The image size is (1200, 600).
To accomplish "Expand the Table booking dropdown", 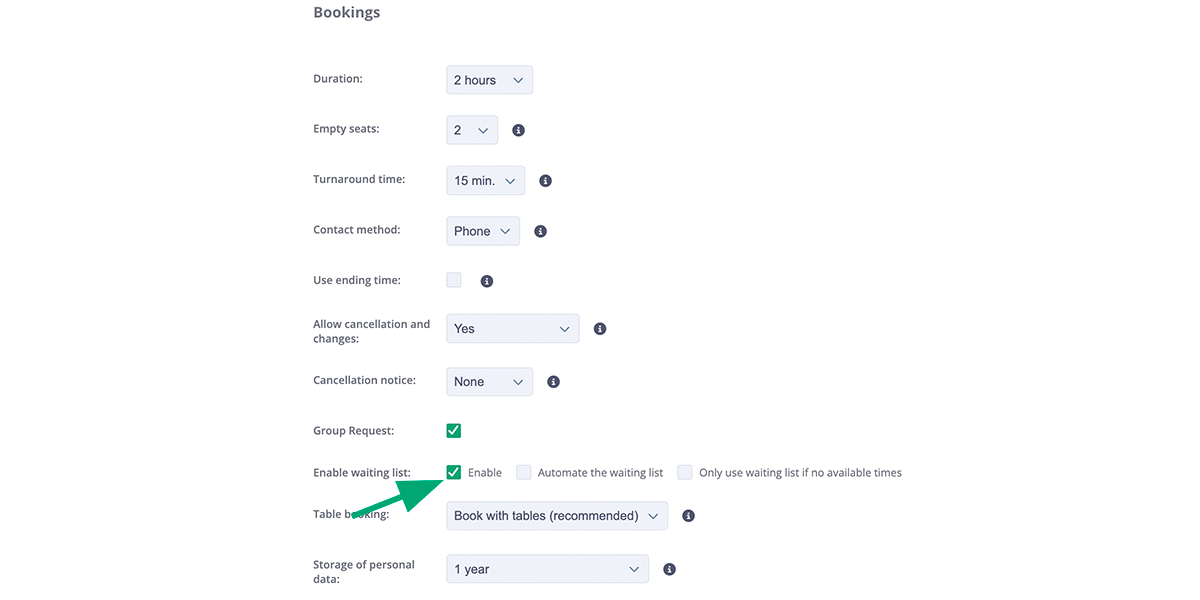I will point(556,515).
